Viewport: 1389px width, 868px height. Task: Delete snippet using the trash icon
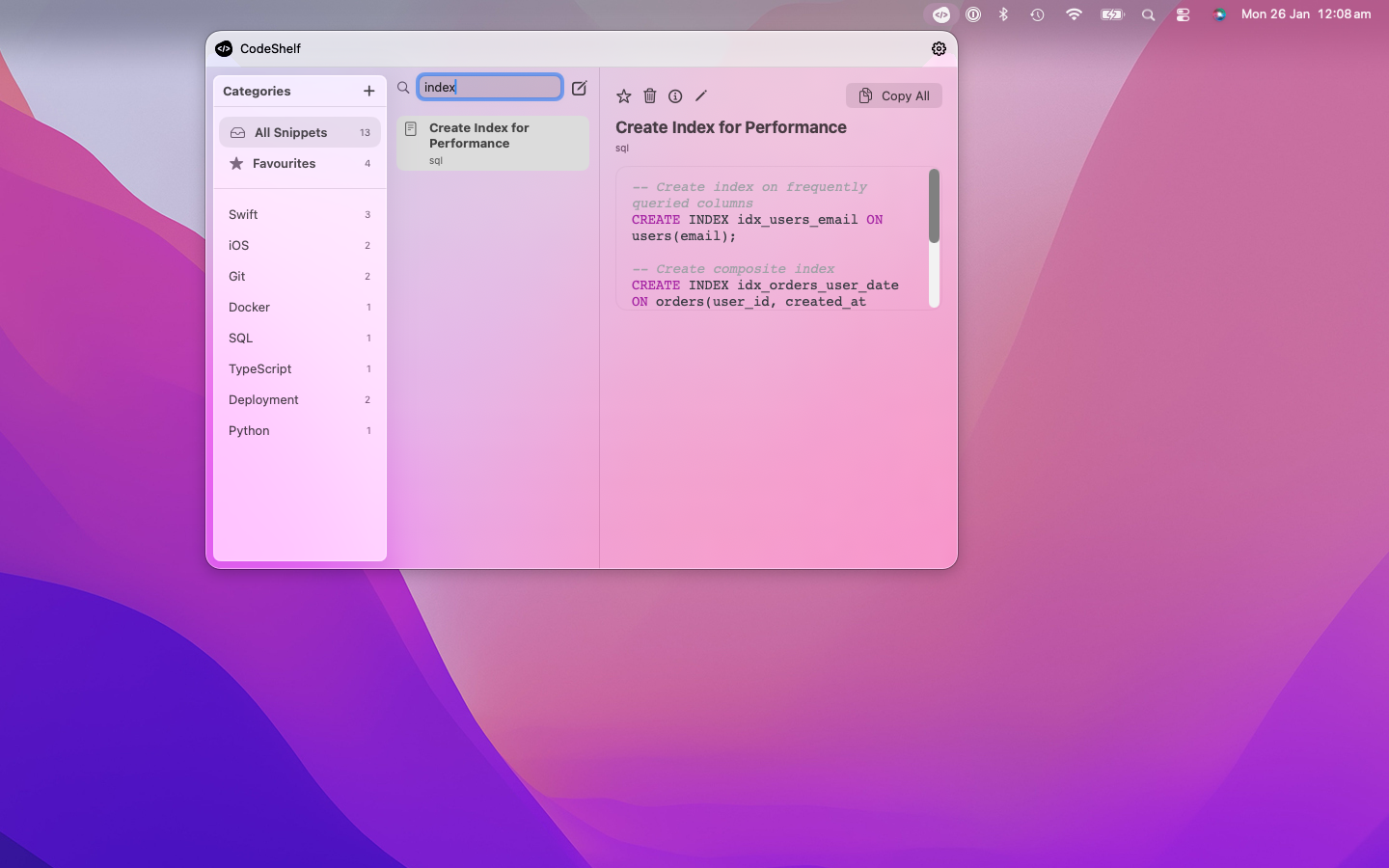pyautogui.click(x=649, y=95)
